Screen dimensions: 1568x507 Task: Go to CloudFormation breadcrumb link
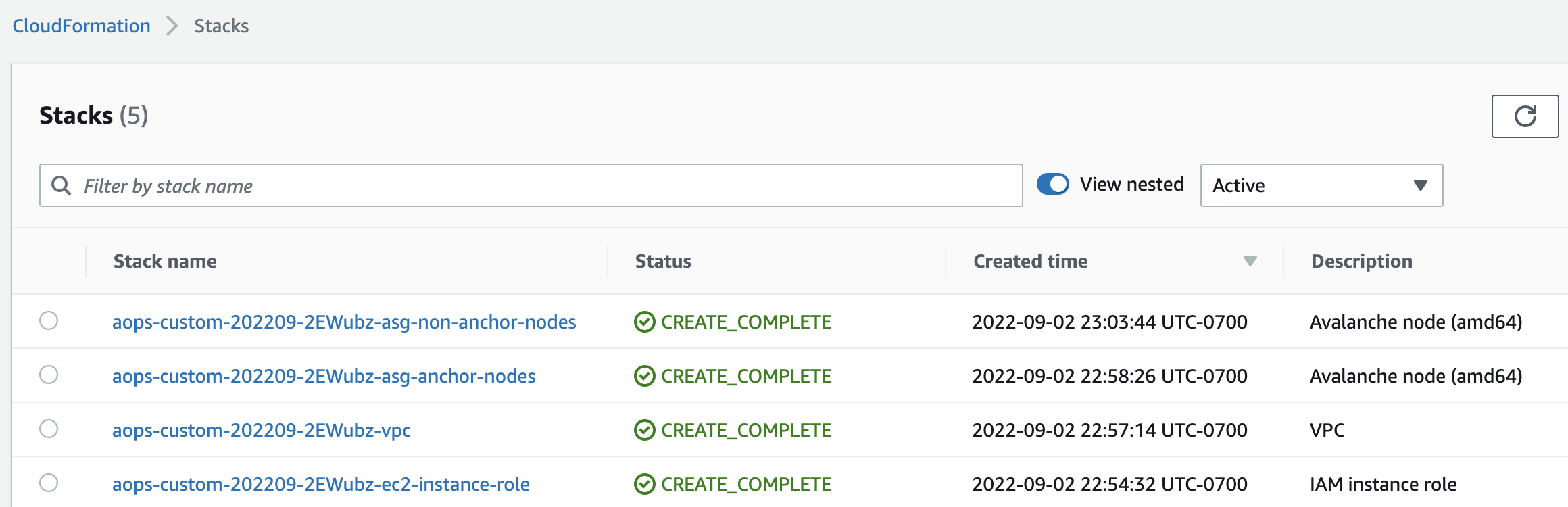(x=82, y=26)
